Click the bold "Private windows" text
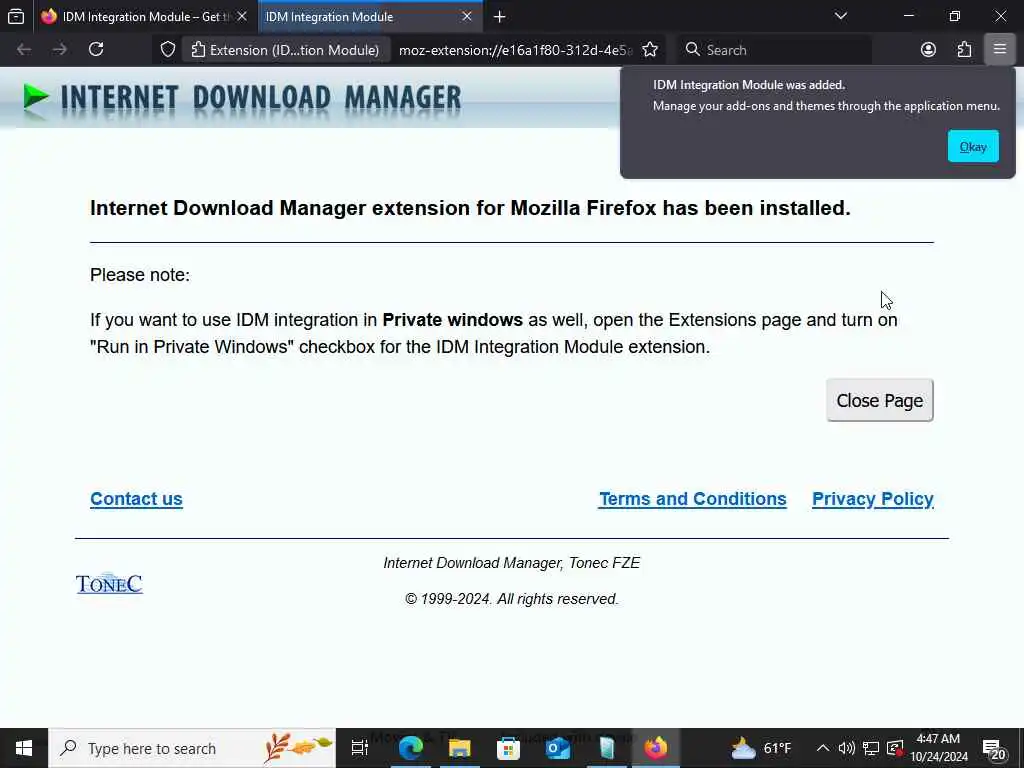This screenshot has width=1024, height=768. [453, 320]
